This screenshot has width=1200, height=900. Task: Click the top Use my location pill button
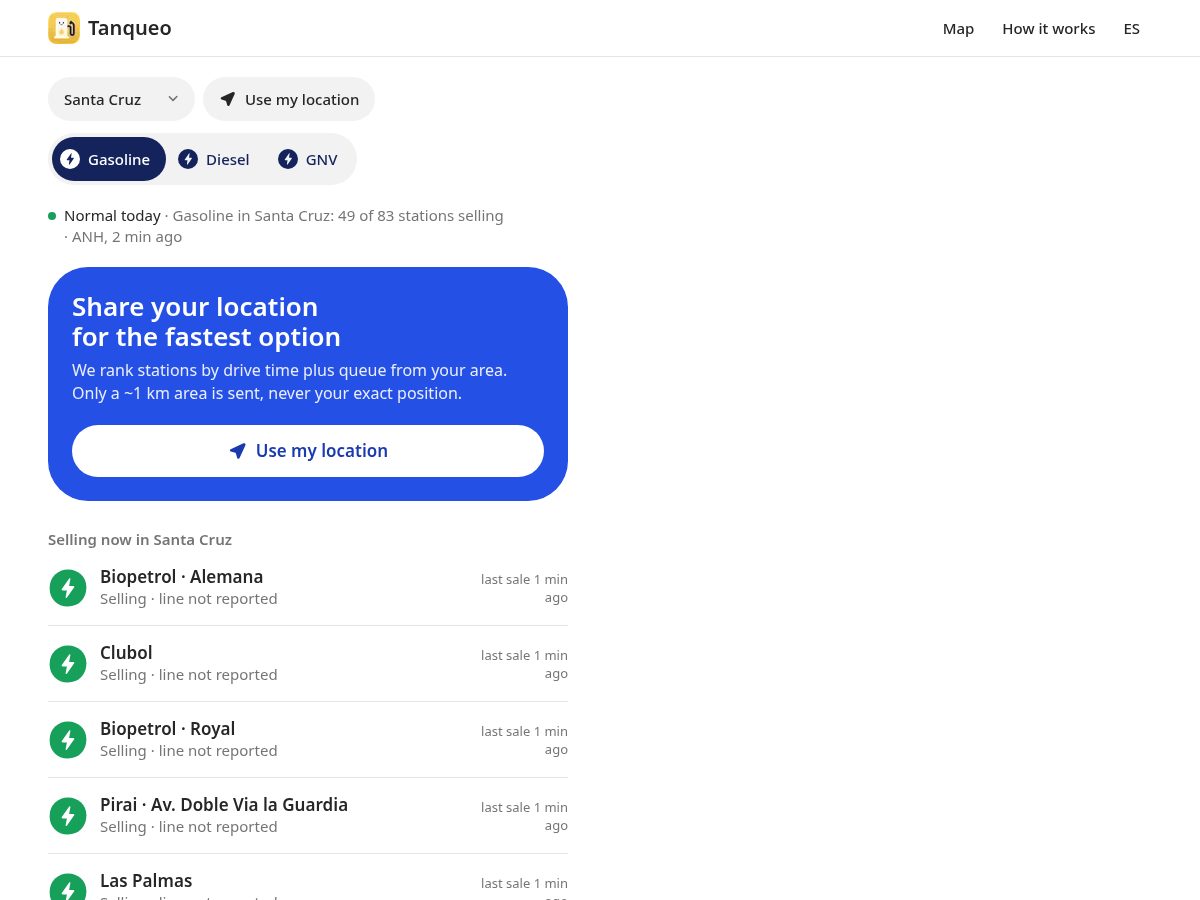click(289, 99)
